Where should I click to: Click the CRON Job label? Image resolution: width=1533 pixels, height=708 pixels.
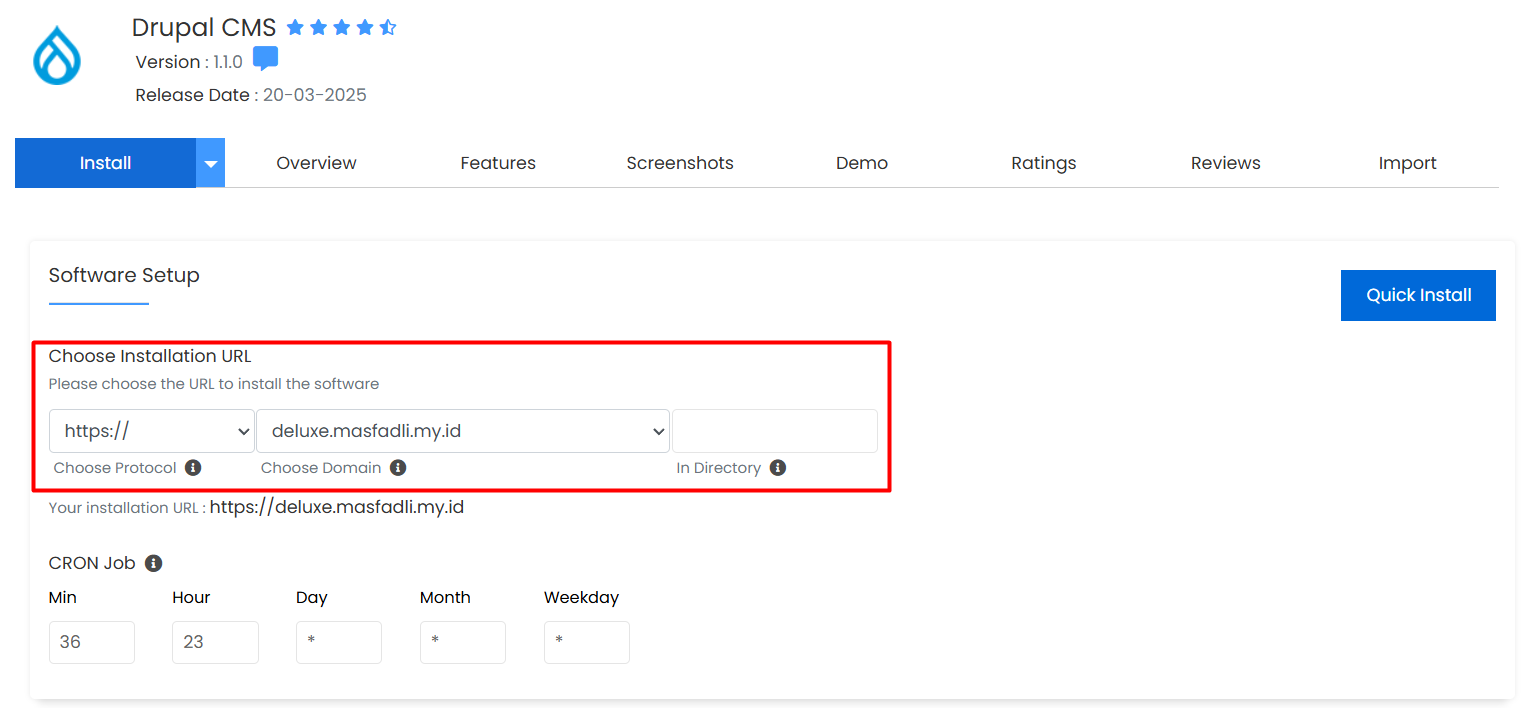tap(92, 563)
